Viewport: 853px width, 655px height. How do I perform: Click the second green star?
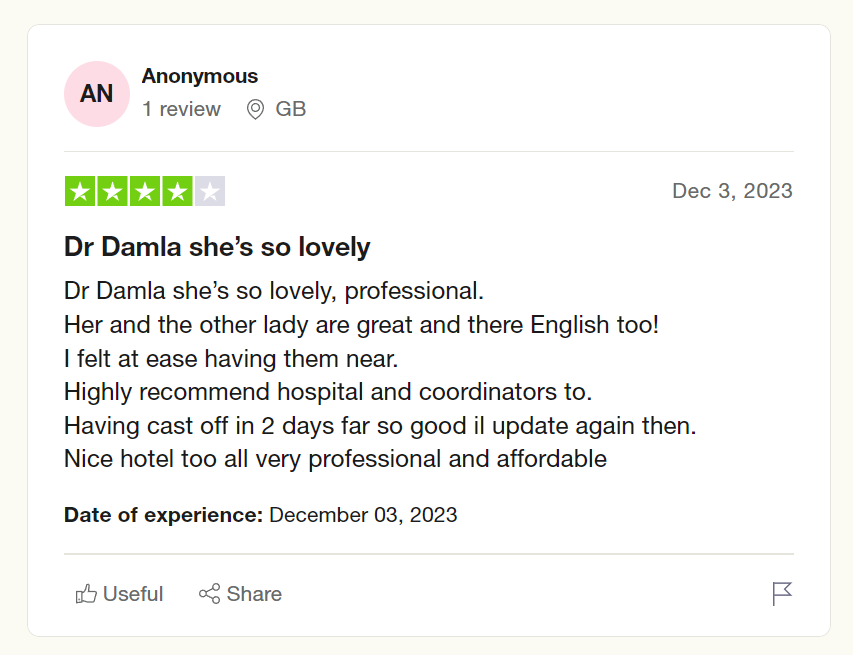tap(112, 191)
